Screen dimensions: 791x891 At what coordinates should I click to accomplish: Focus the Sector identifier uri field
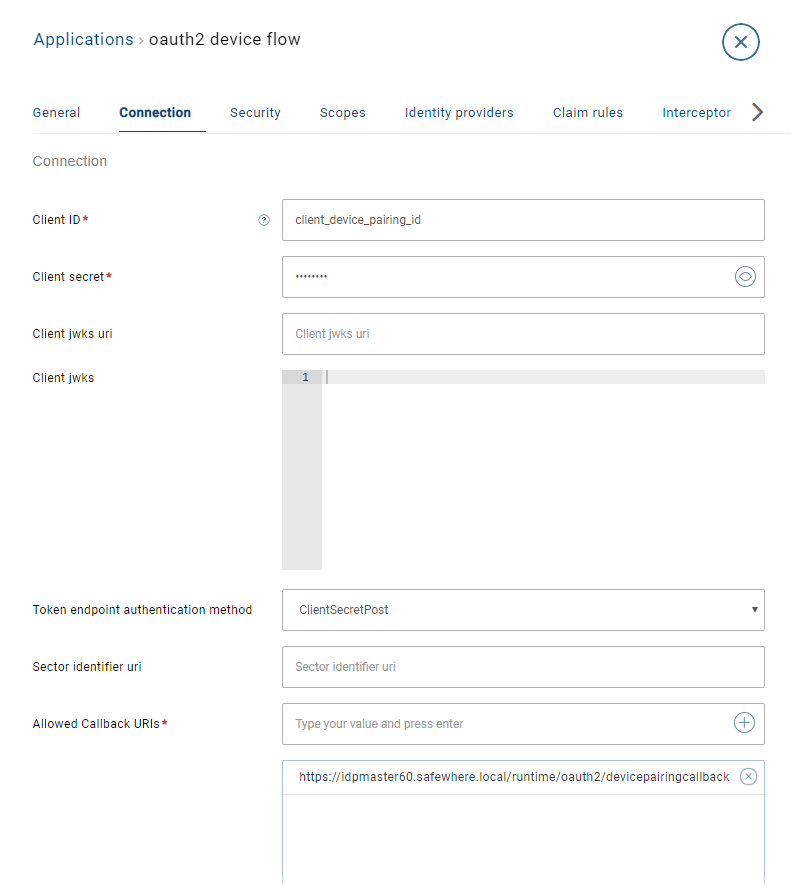click(523, 667)
